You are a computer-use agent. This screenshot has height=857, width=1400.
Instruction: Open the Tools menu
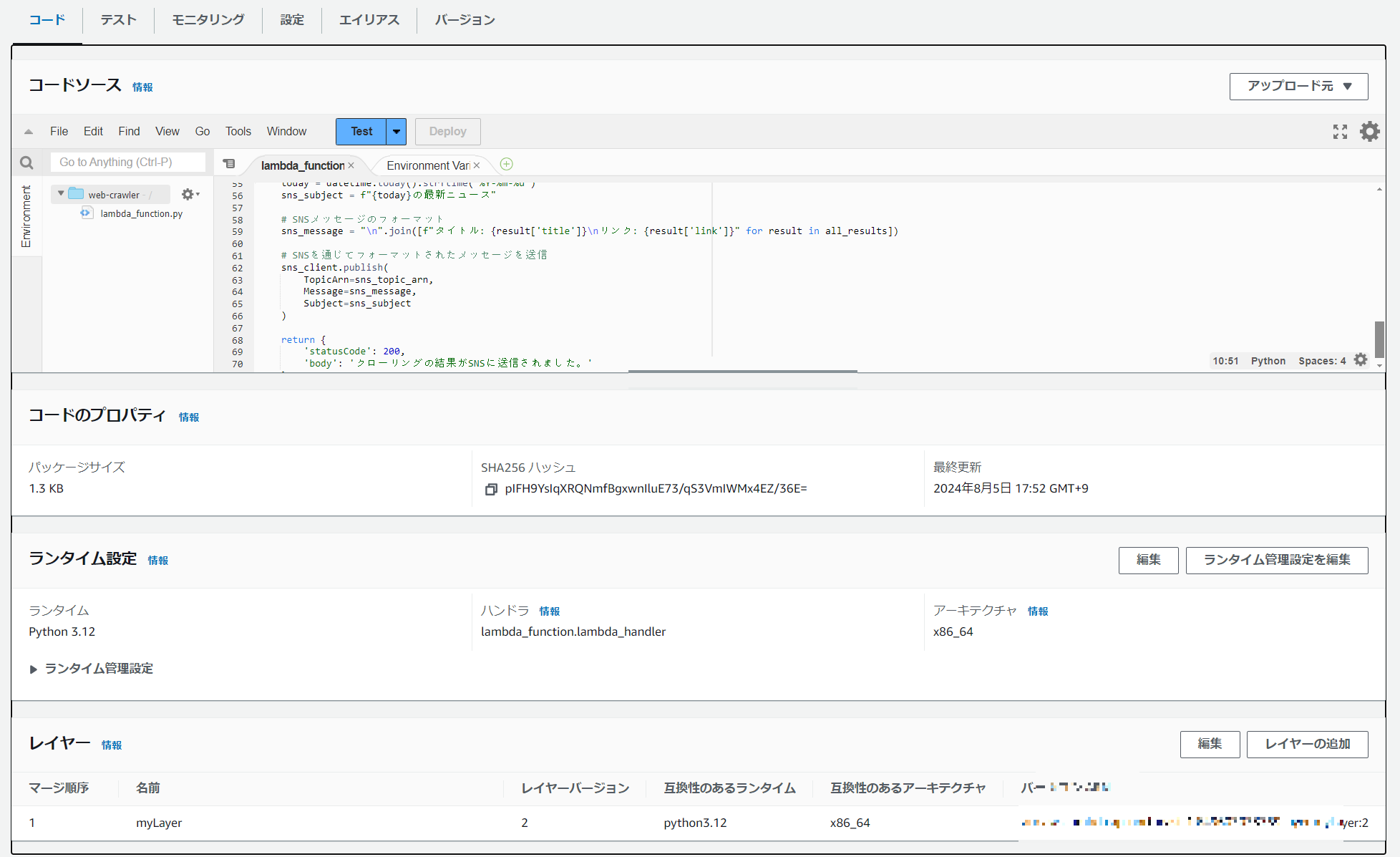pyautogui.click(x=238, y=132)
